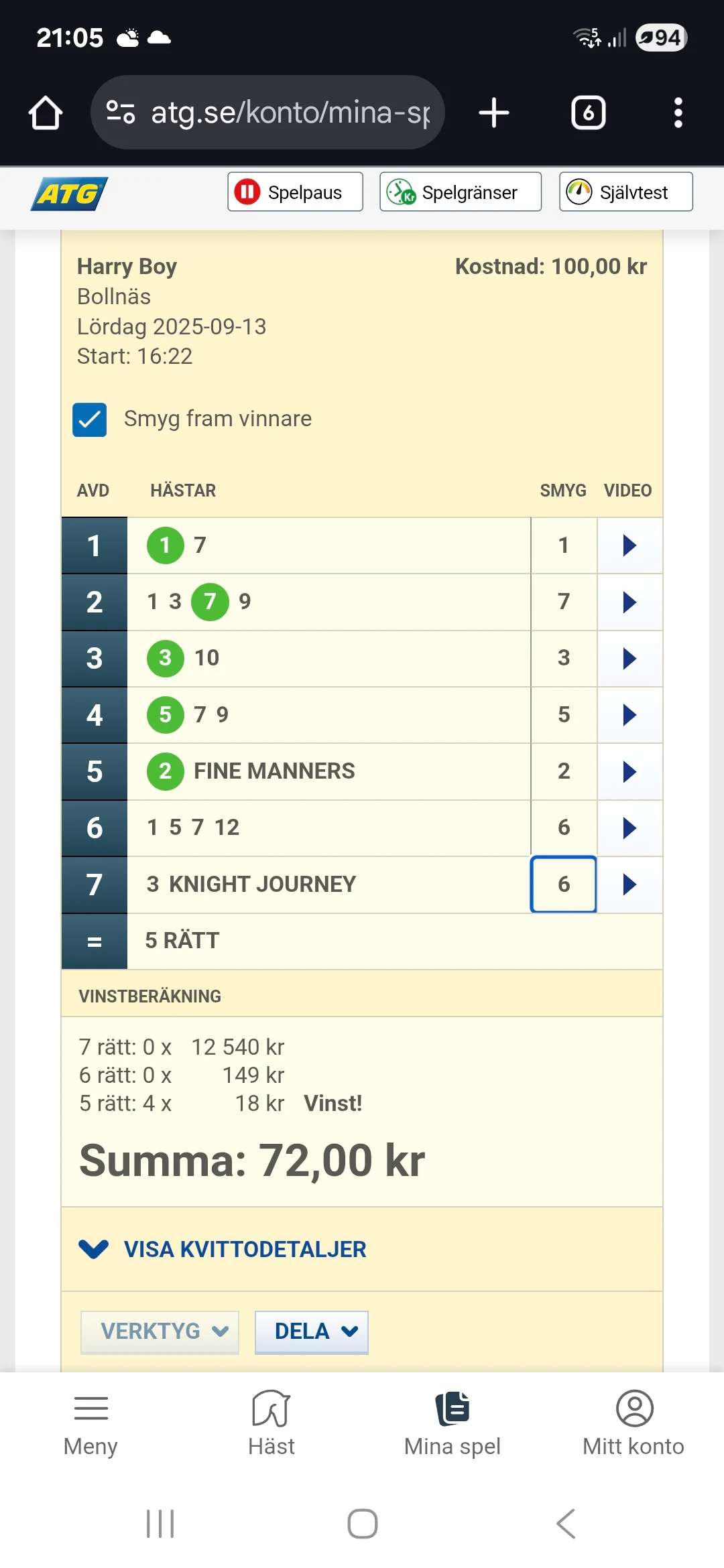Tap the browser address bar

[x=268, y=113]
